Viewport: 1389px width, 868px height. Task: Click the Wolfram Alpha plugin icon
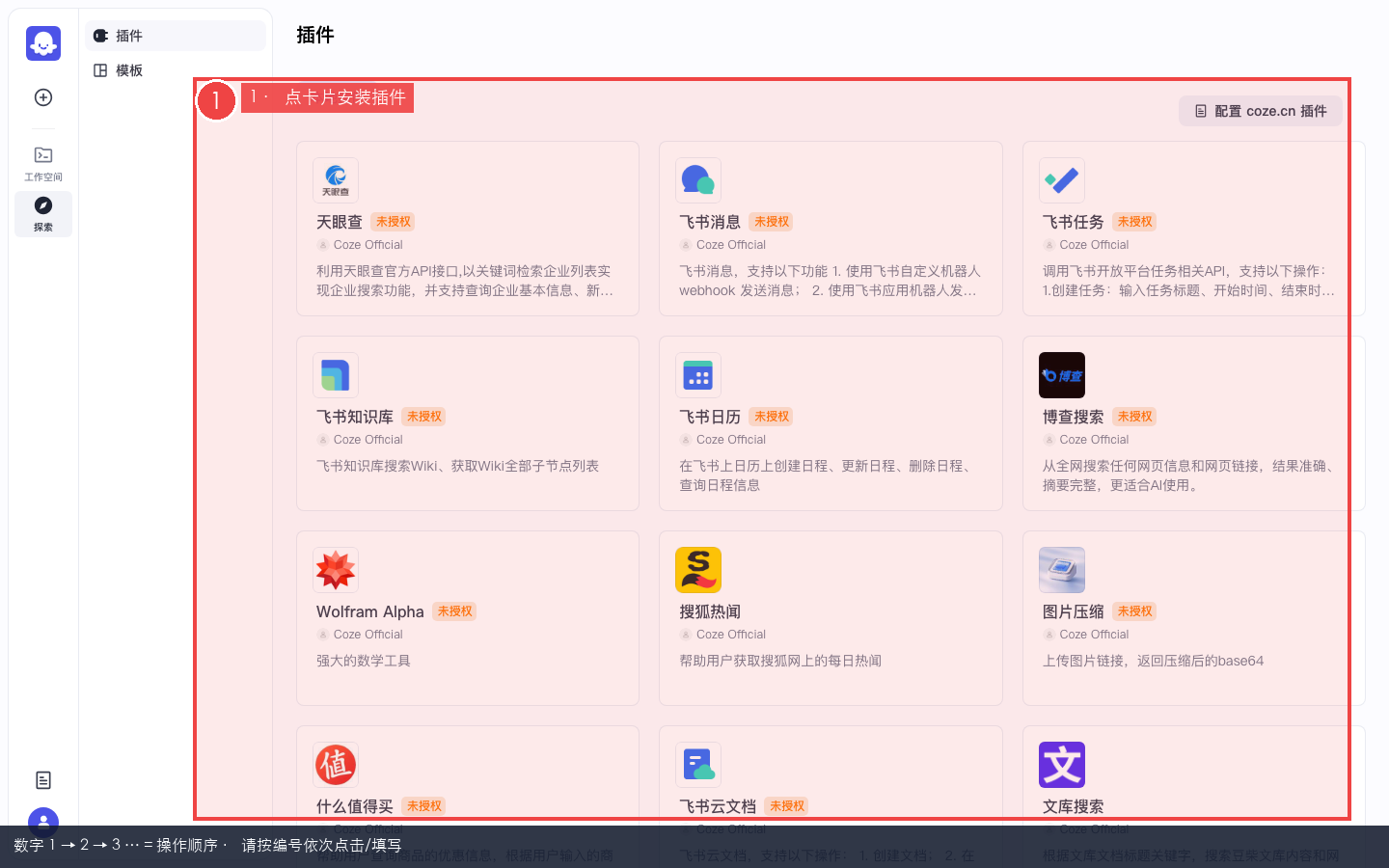click(336, 570)
